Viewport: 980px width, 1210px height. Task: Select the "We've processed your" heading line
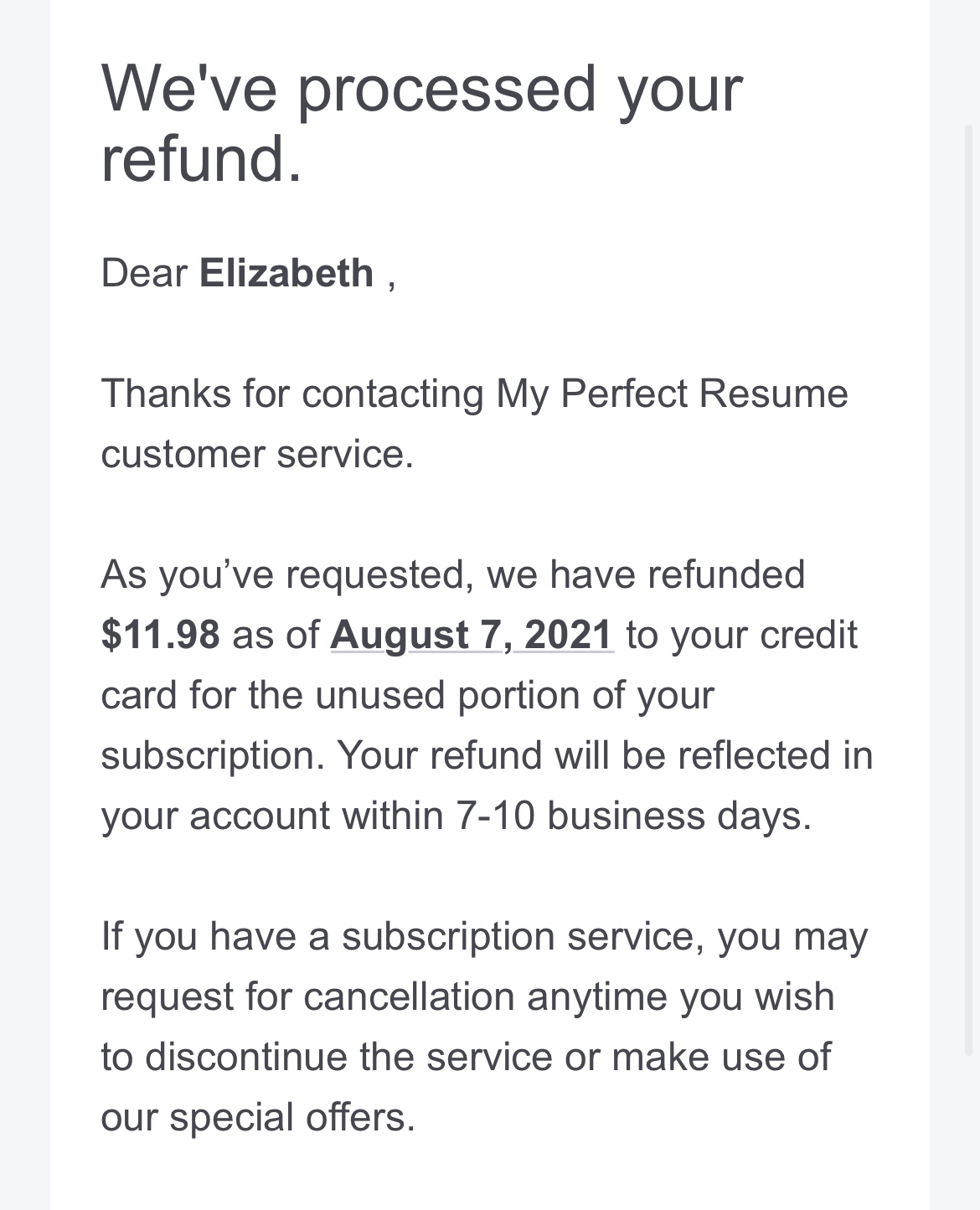[421, 90]
